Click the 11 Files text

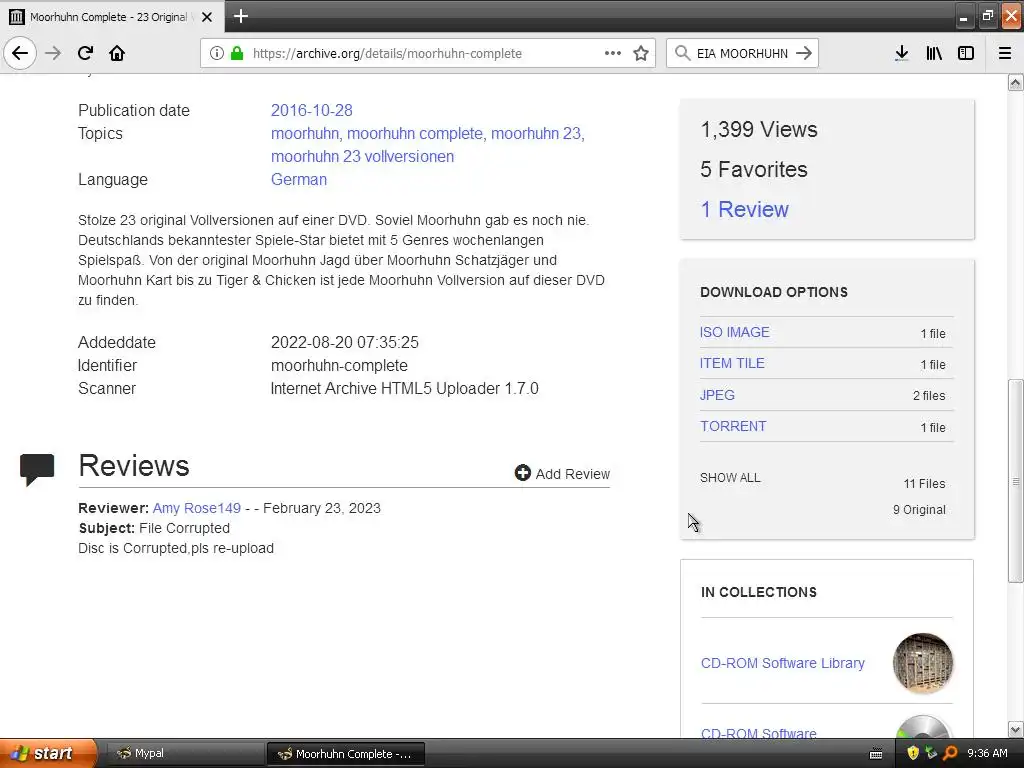(x=924, y=484)
